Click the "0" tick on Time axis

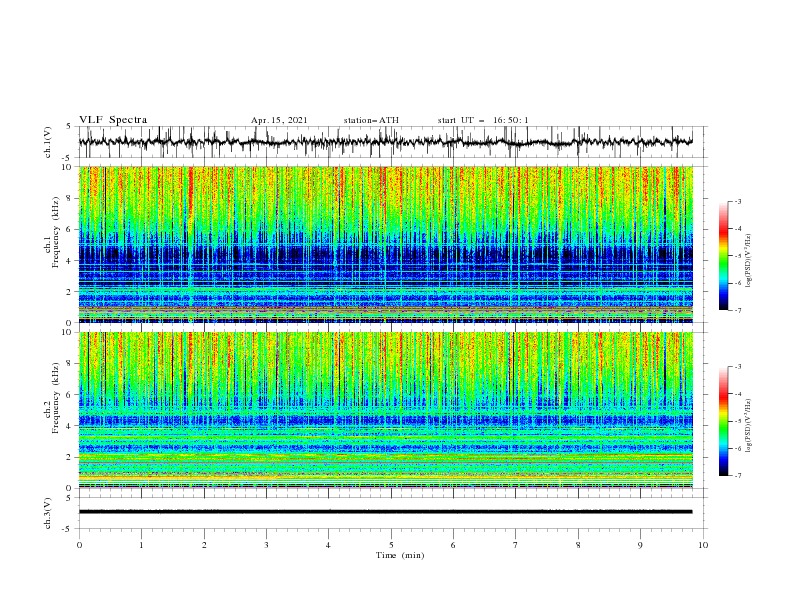pos(79,545)
